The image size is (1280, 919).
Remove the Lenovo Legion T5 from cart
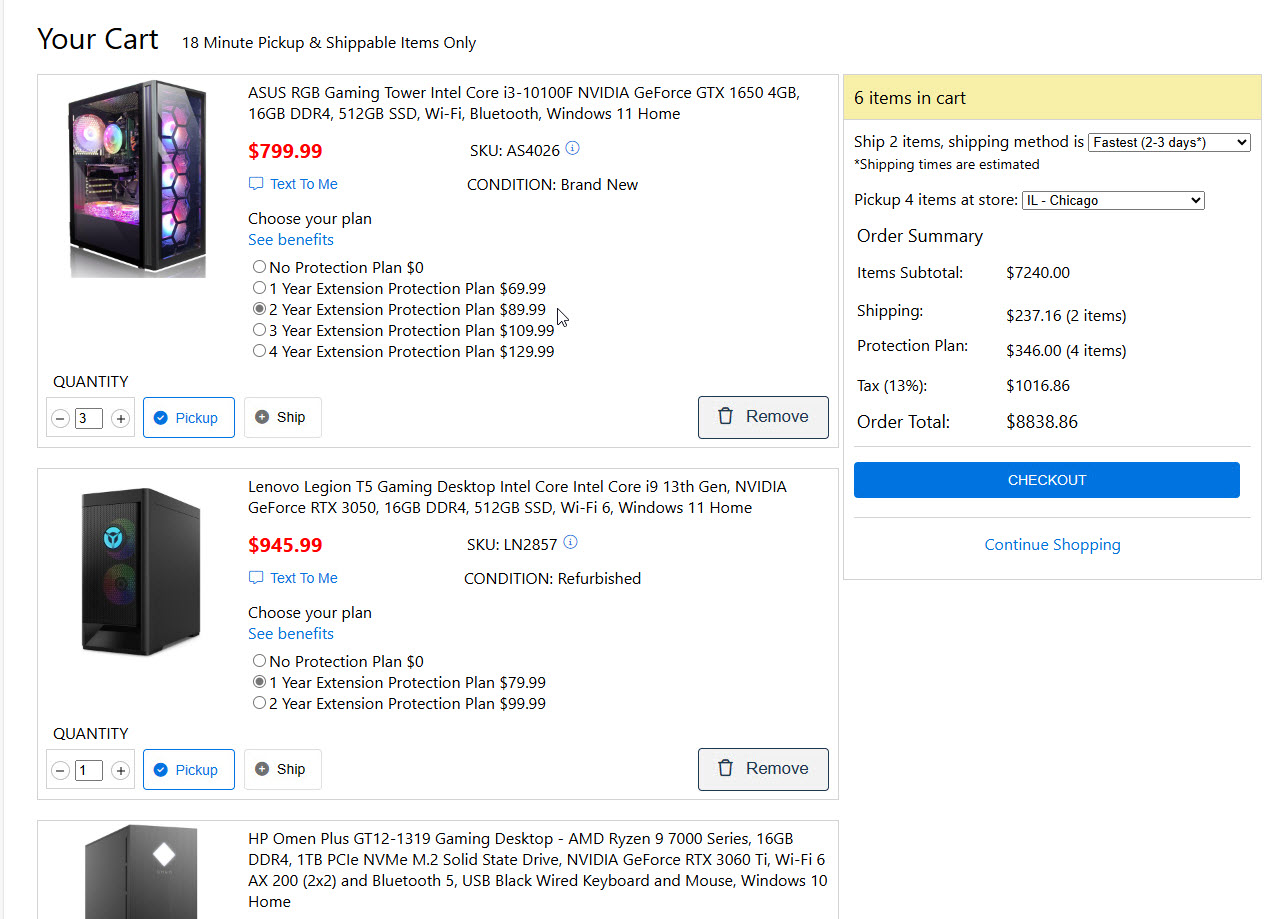tap(763, 769)
